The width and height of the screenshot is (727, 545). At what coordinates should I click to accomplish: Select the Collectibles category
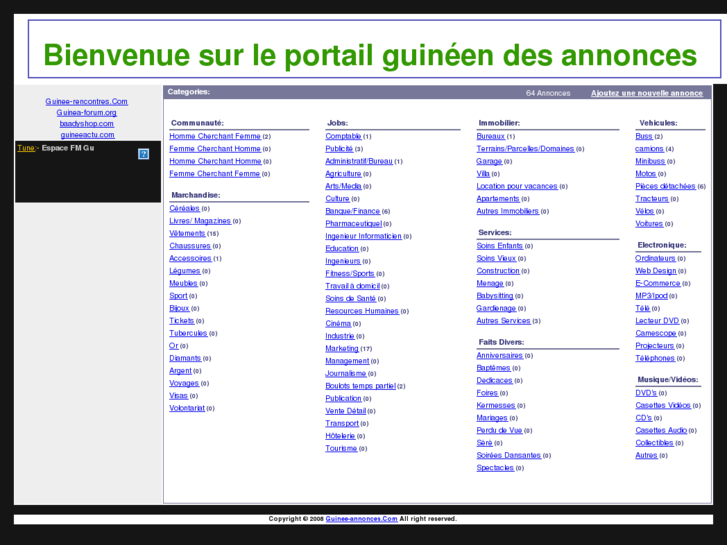(x=654, y=443)
